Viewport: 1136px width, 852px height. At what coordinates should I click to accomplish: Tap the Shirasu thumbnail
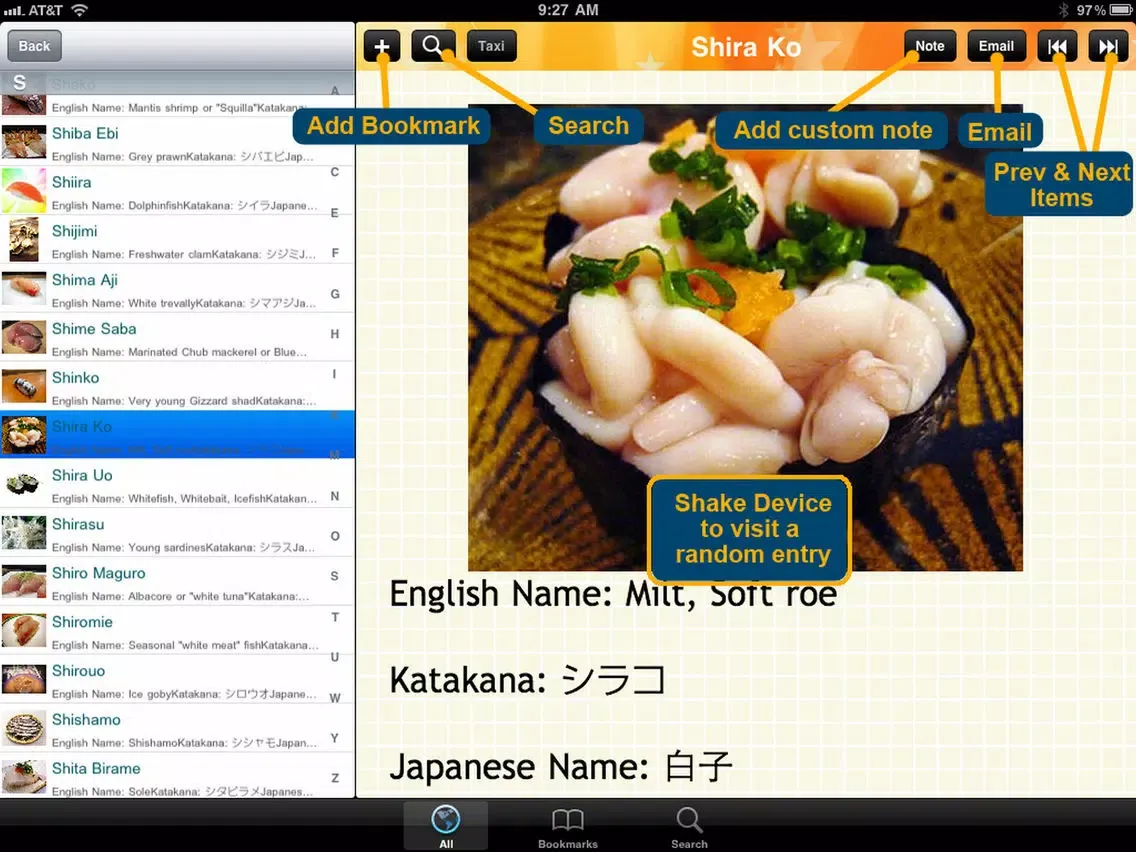[x=24, y=532]
